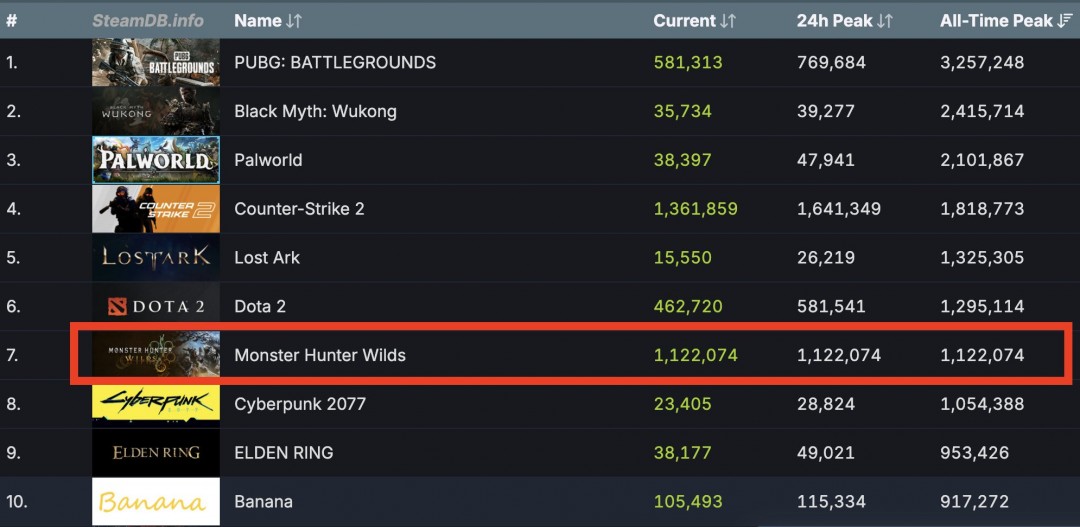Click the Current column sort arrows
This screenshot has width=1080, height=527.
pos(728,21)
